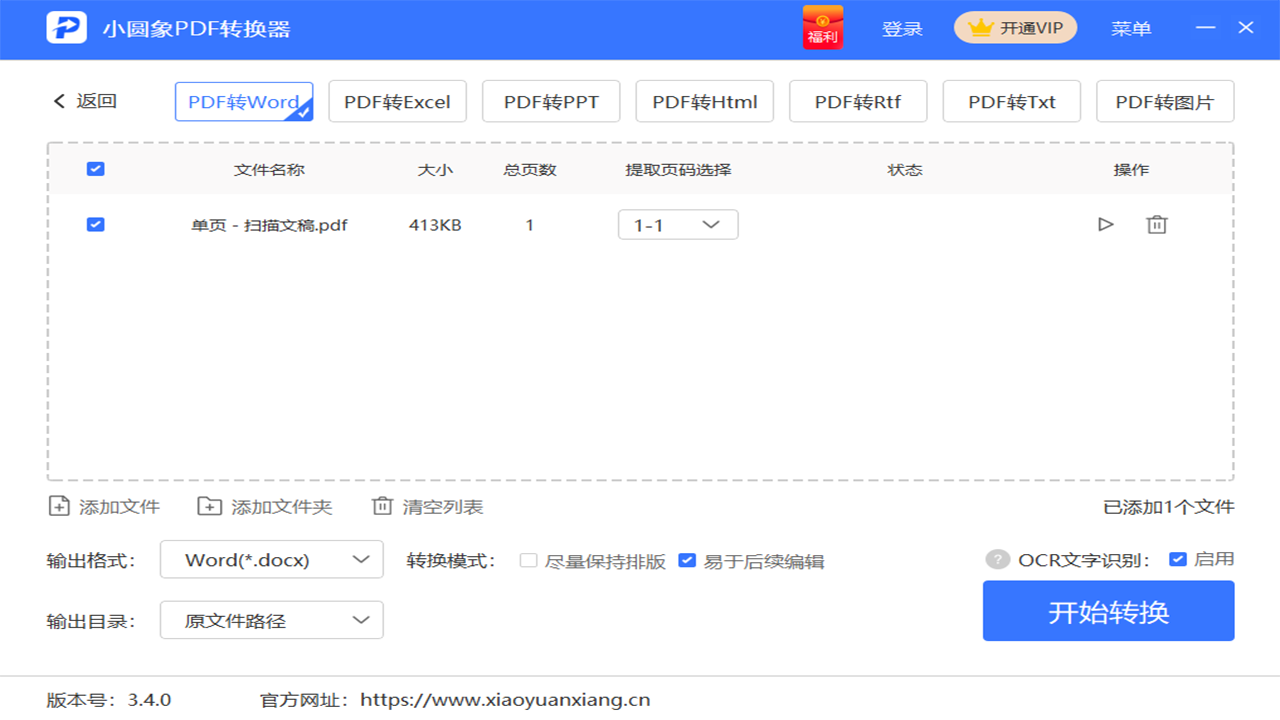Image resolution: width=1280 pixels, height=720 pixels.
Task: Switch to the PDF转Excel tab
Action: point(397,100)
